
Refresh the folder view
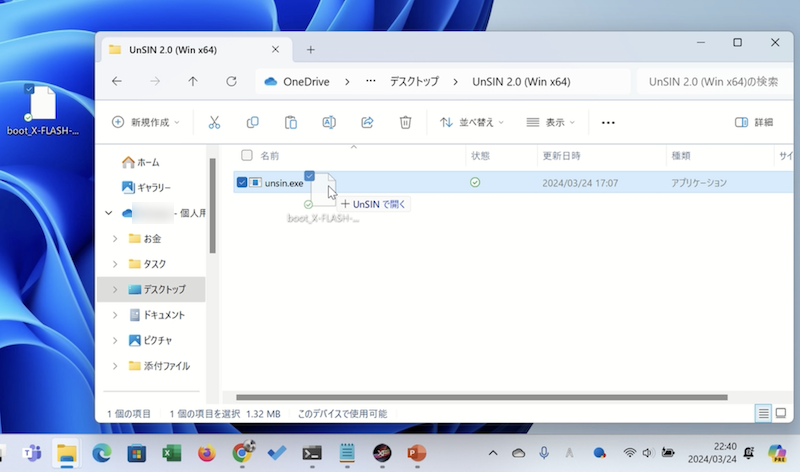pyautogui.click(x=231, y=81)
